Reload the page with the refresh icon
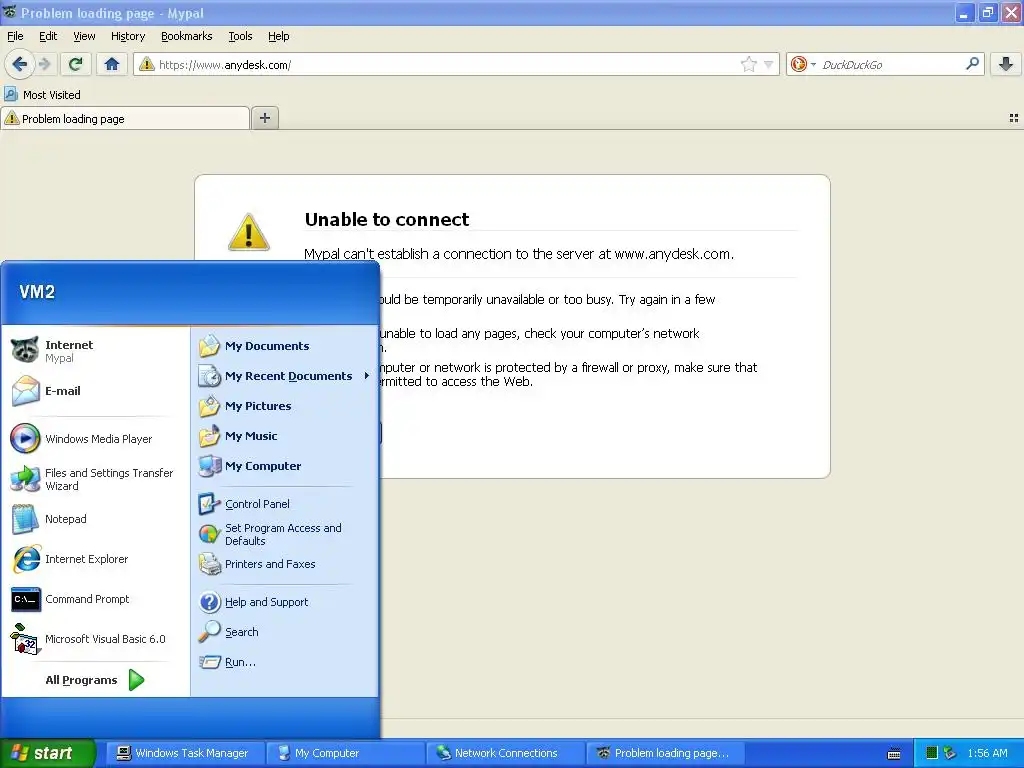1024x768 pixels. click(75, 64)
